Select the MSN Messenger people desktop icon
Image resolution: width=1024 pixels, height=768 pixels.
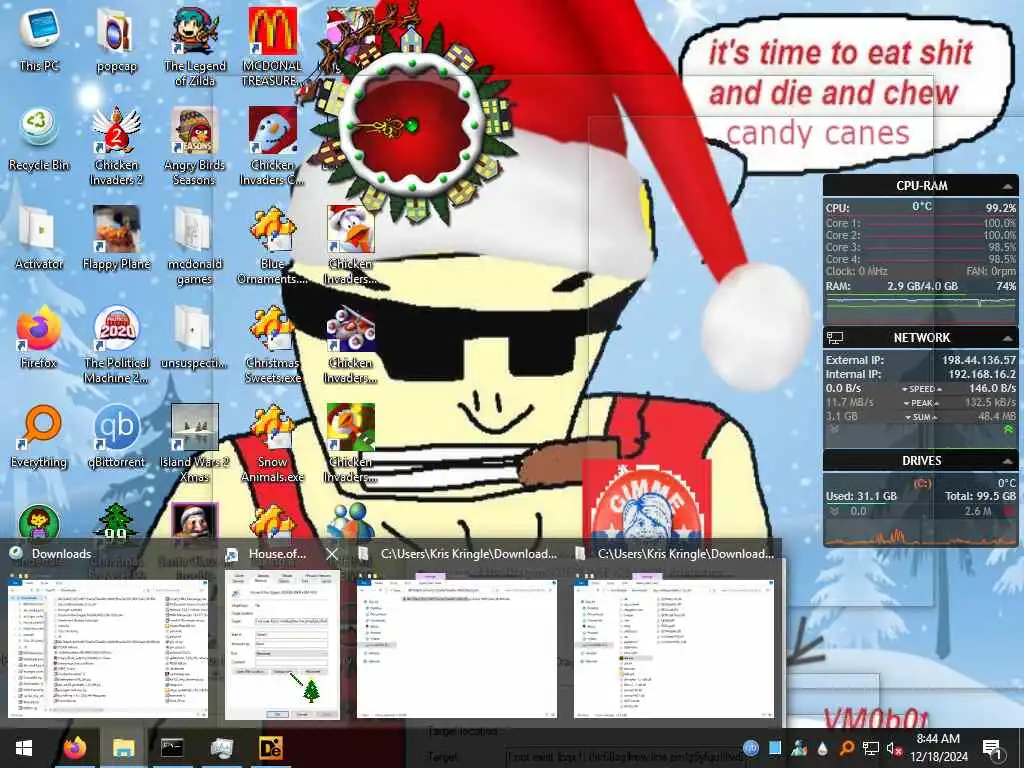point(351,520)
